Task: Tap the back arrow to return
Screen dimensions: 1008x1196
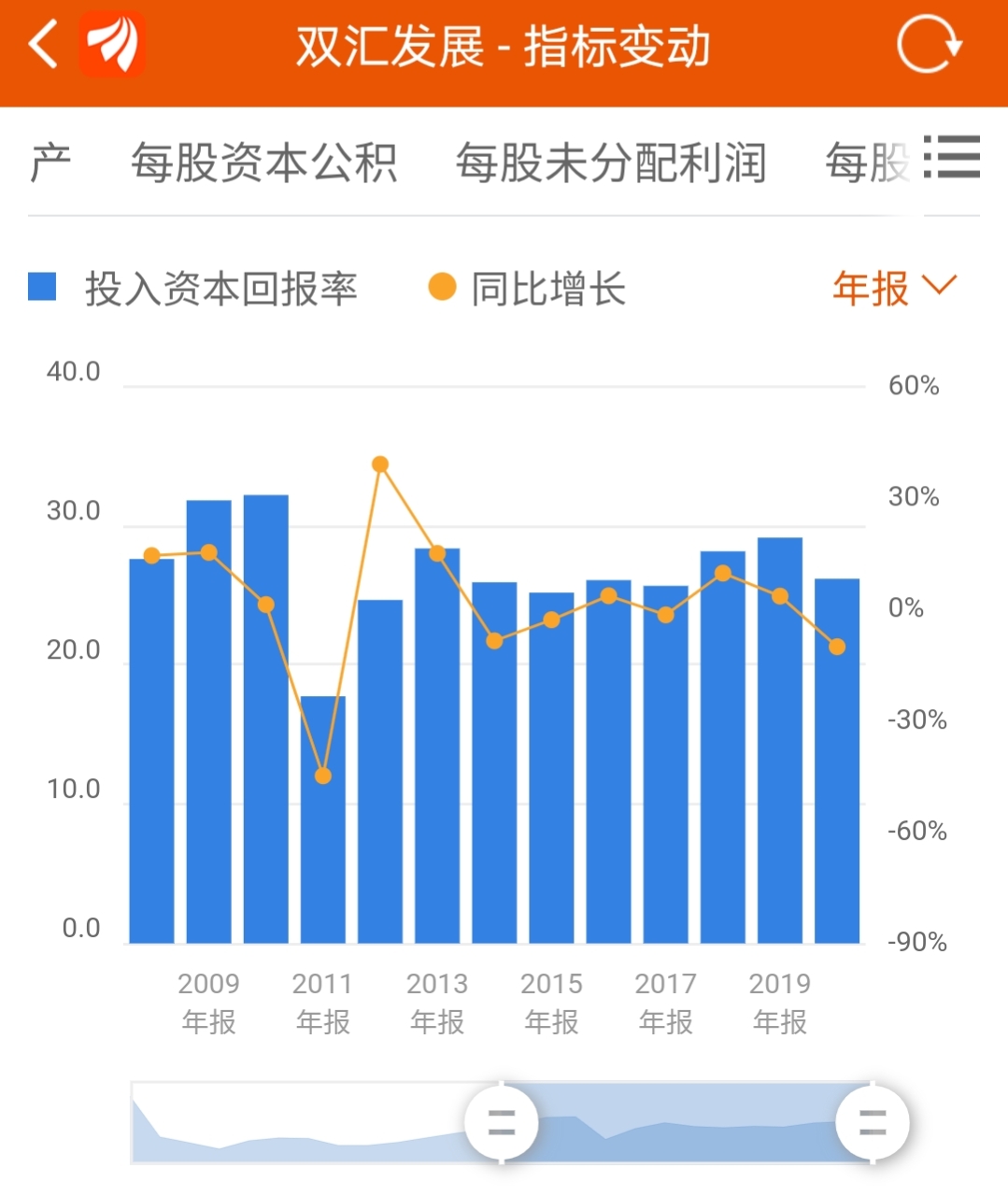Action: [x=41, y=44]
